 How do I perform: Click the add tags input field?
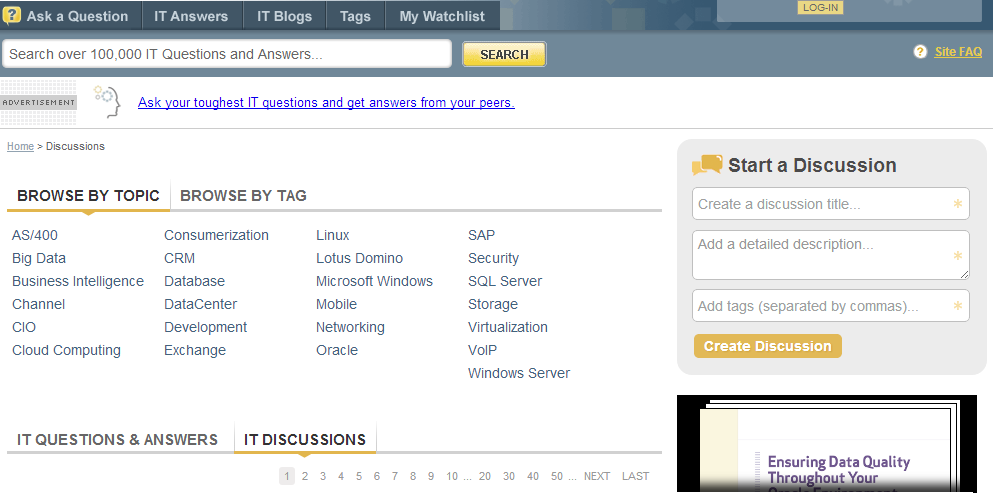(830, 306)
